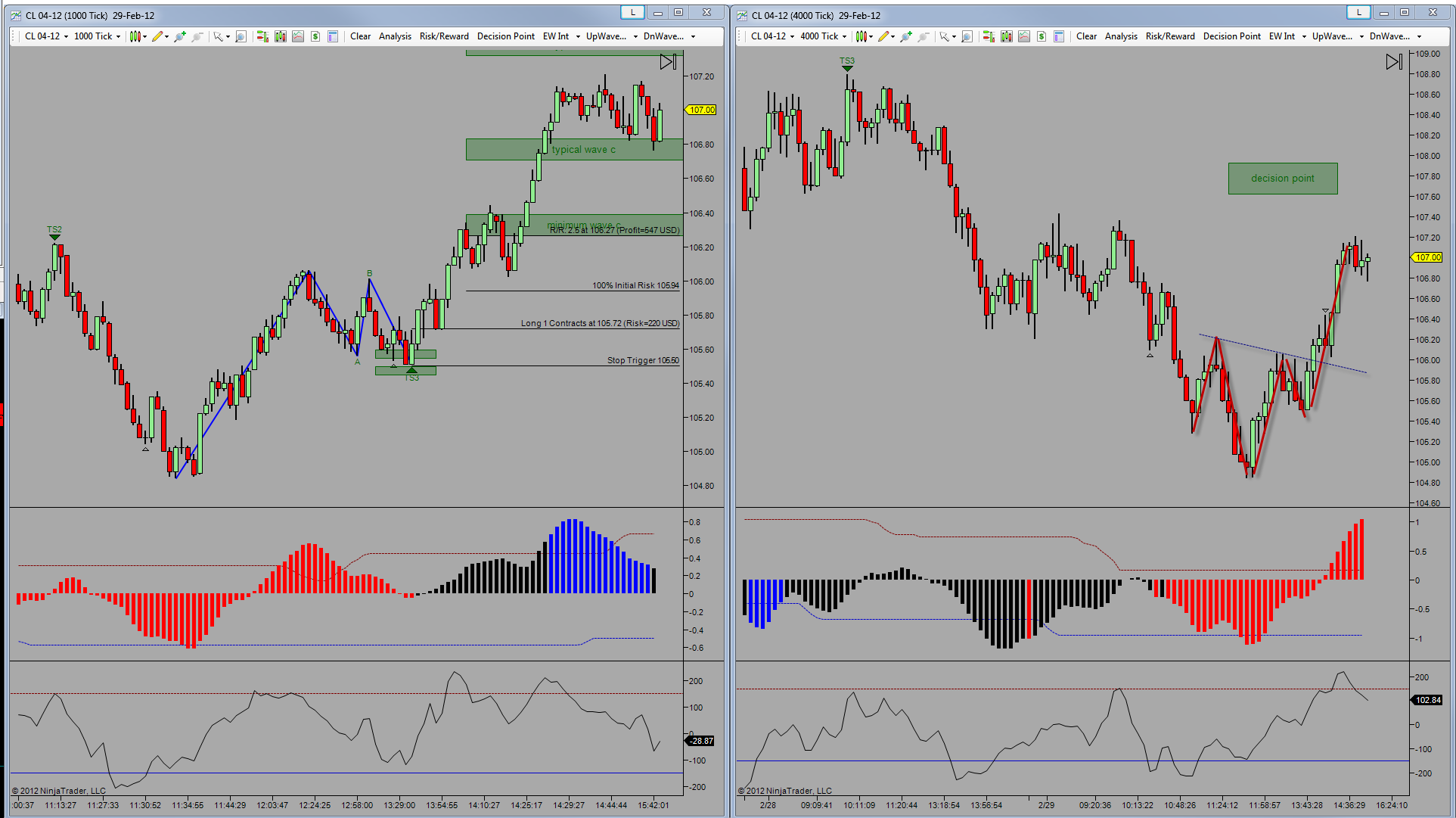Screen dimensions: 1456x818
Task: Open indicators icon in 1000 Tick window
Action: tap(298, 36)
